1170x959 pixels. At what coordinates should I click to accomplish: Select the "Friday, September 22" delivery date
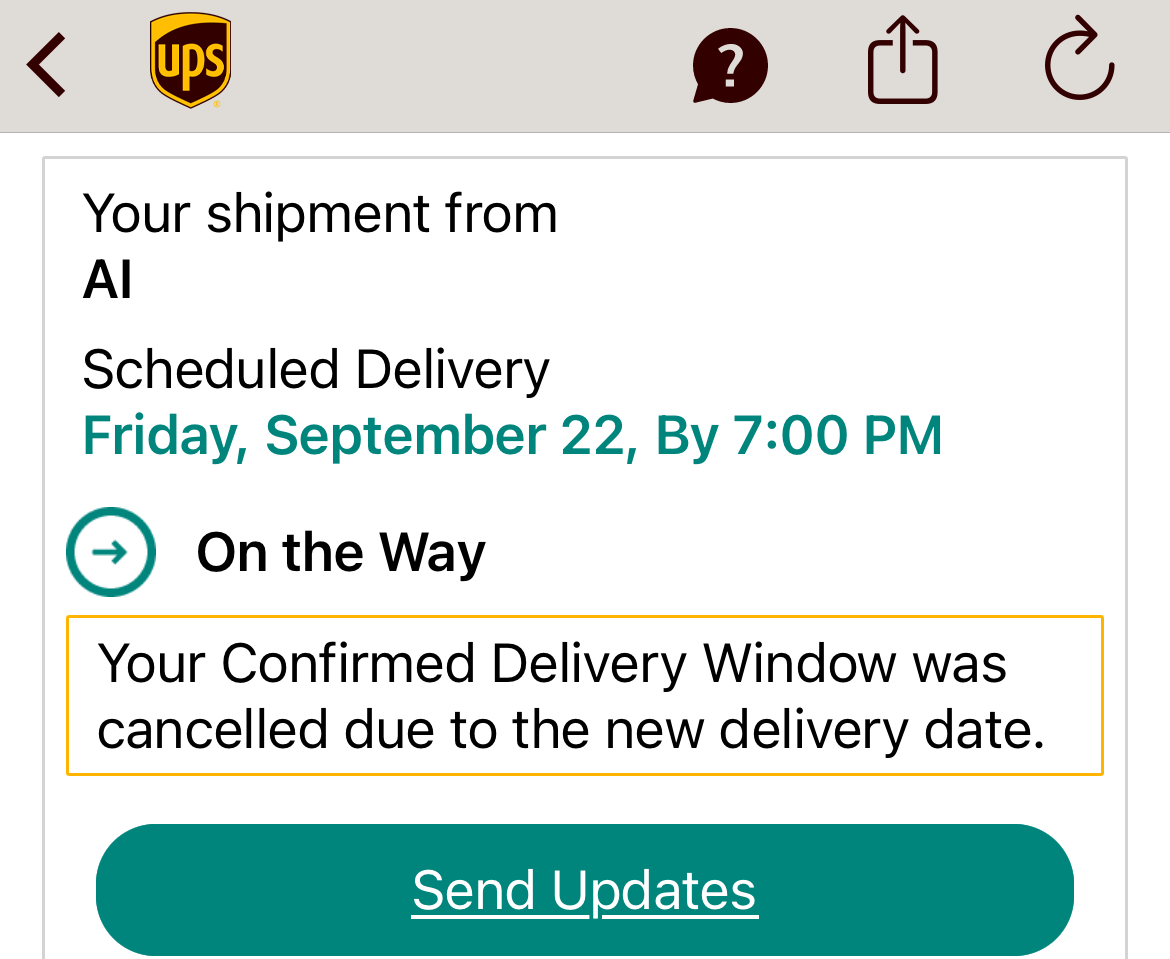pos(353,435)
